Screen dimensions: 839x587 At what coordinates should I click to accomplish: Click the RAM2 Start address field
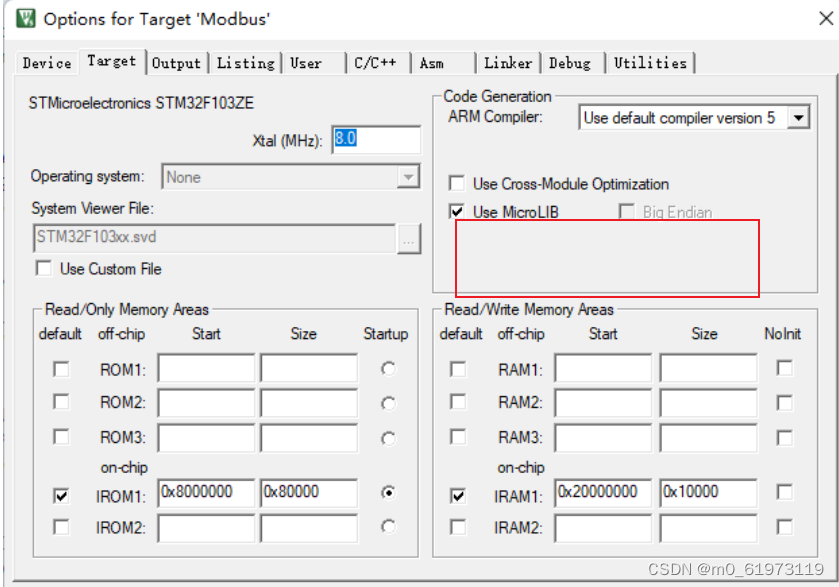[x=603, y=402]
